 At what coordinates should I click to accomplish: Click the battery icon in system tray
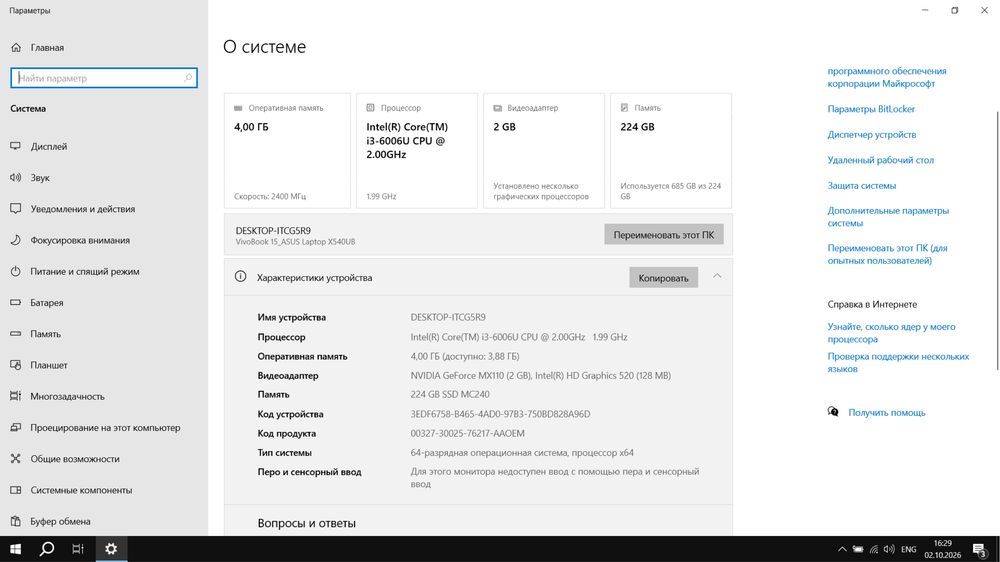coord(858,549)
